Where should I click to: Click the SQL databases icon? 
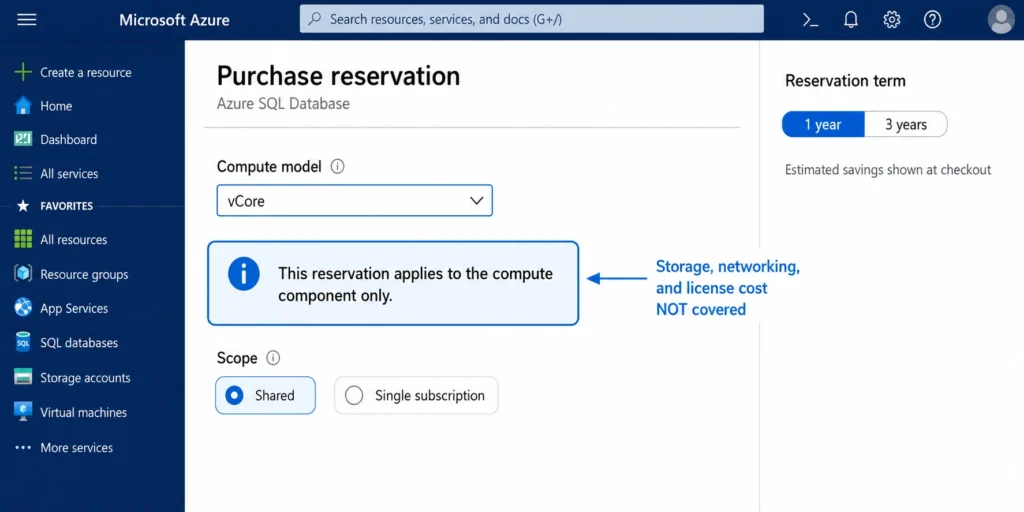coord(23,342)
